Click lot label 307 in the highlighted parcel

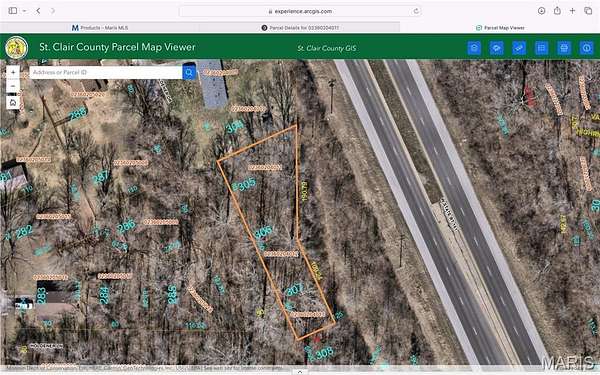295,289
